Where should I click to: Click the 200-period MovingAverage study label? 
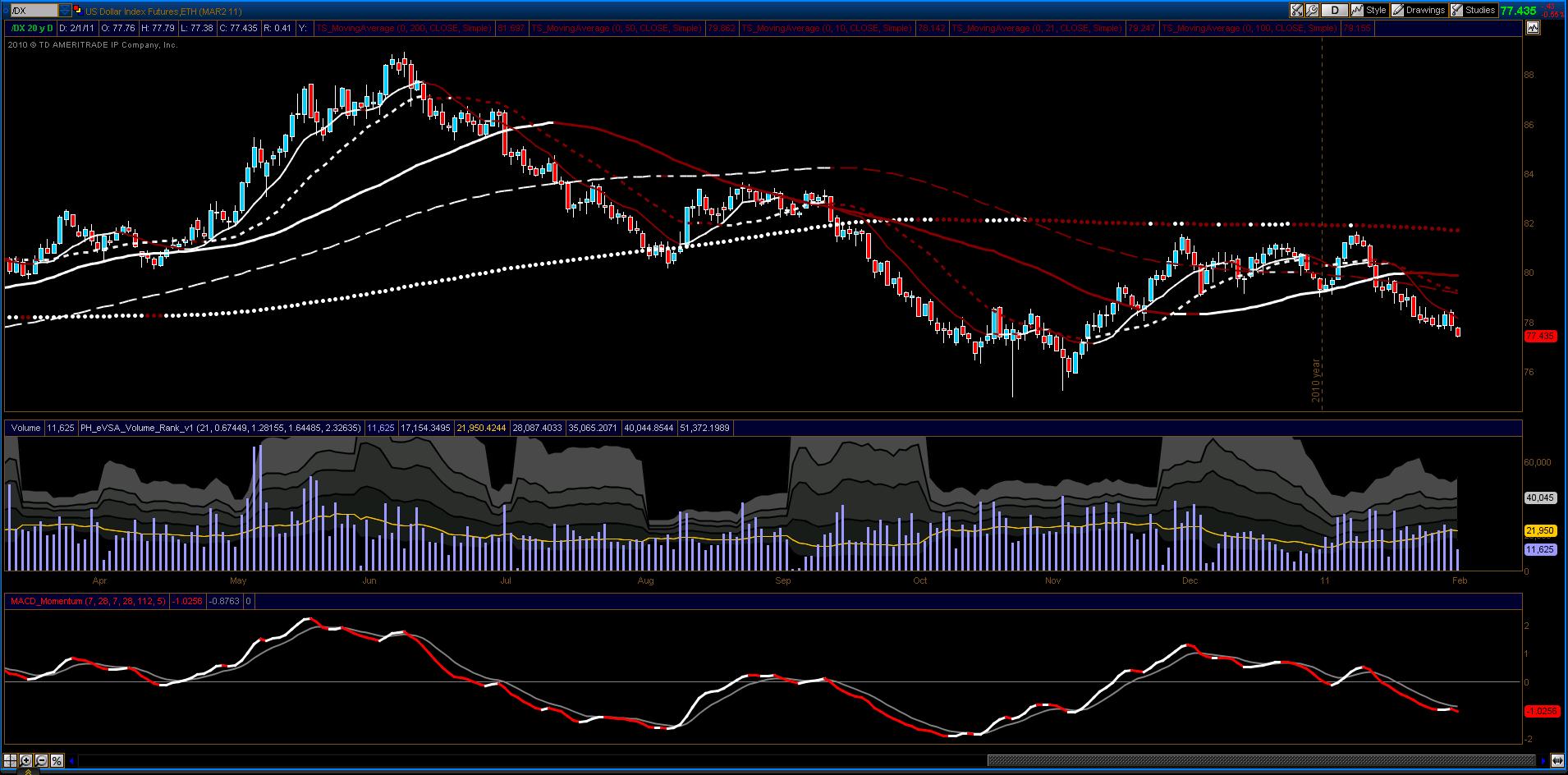(404, 28)
